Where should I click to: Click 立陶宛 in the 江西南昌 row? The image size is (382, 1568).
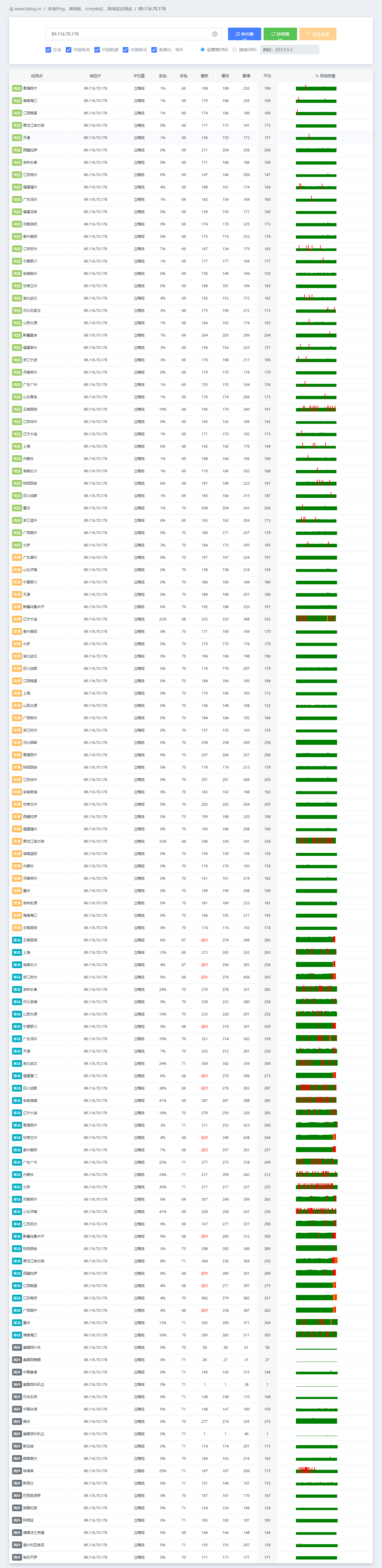(x=139, y=113)
